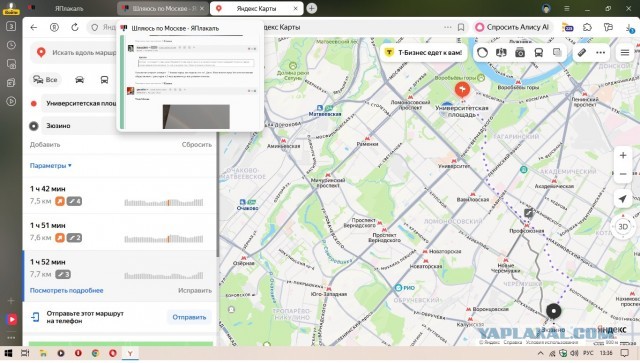The image size is (640, 363).
Task: Open the Yandex Maps hamburger menu
Action: point(624,53)
